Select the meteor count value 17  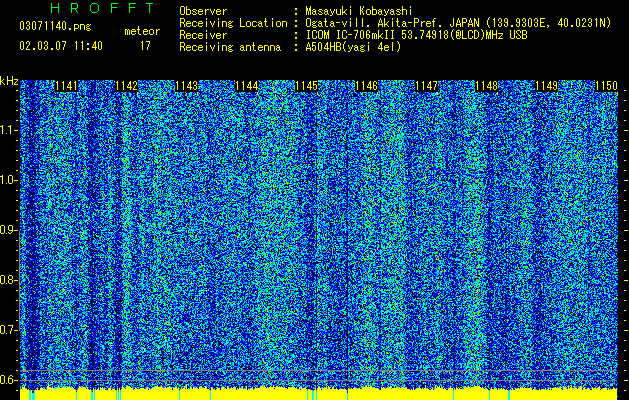point(145,46)
